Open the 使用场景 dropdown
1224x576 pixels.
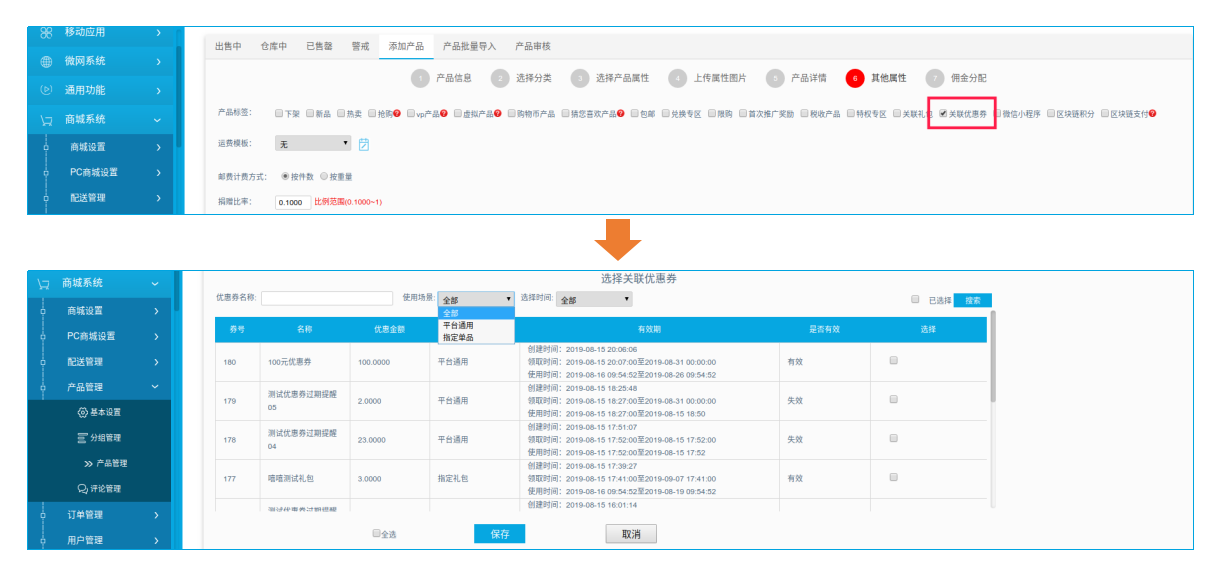(x=476, y=299)
